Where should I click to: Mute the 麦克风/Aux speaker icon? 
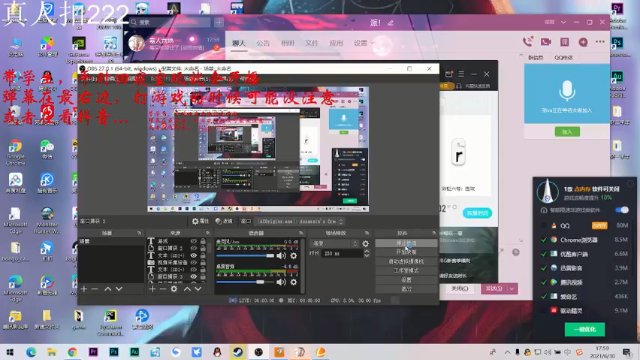(281, 256)
